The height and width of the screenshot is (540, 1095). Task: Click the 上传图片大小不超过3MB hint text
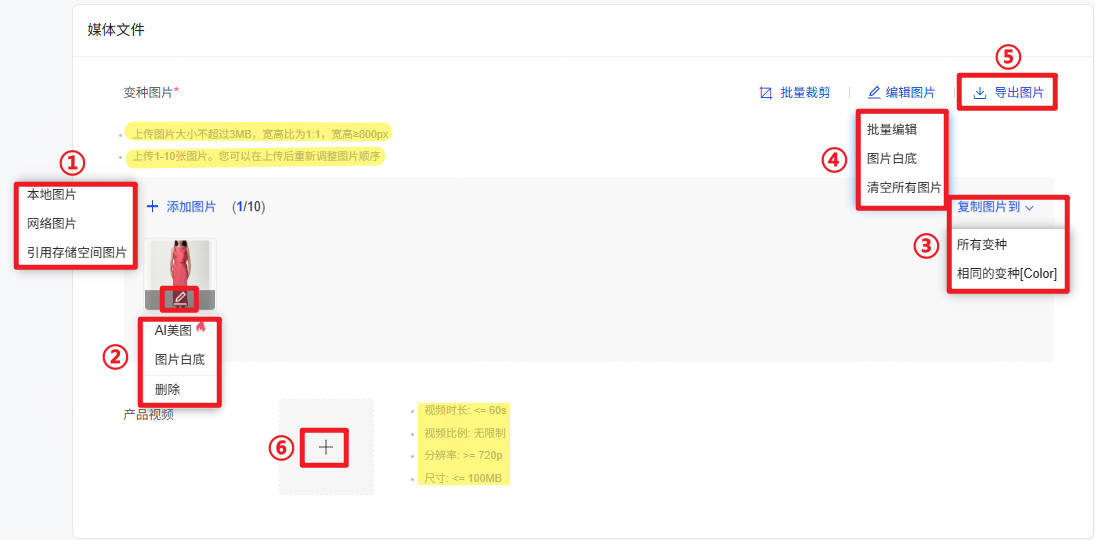(x=258, y=133)
